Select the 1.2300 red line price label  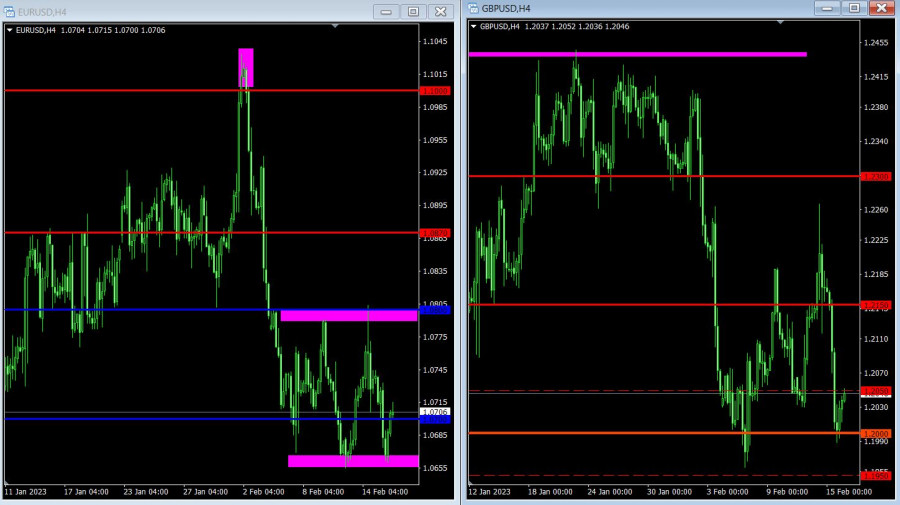(876, 176)
